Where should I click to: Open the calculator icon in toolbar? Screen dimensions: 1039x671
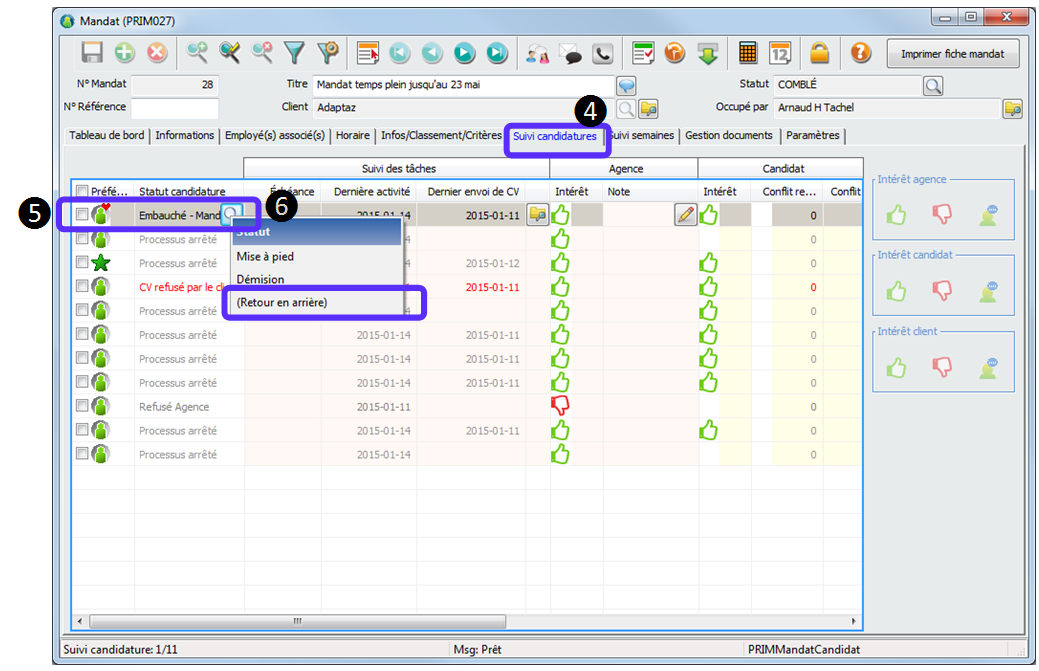748,53
